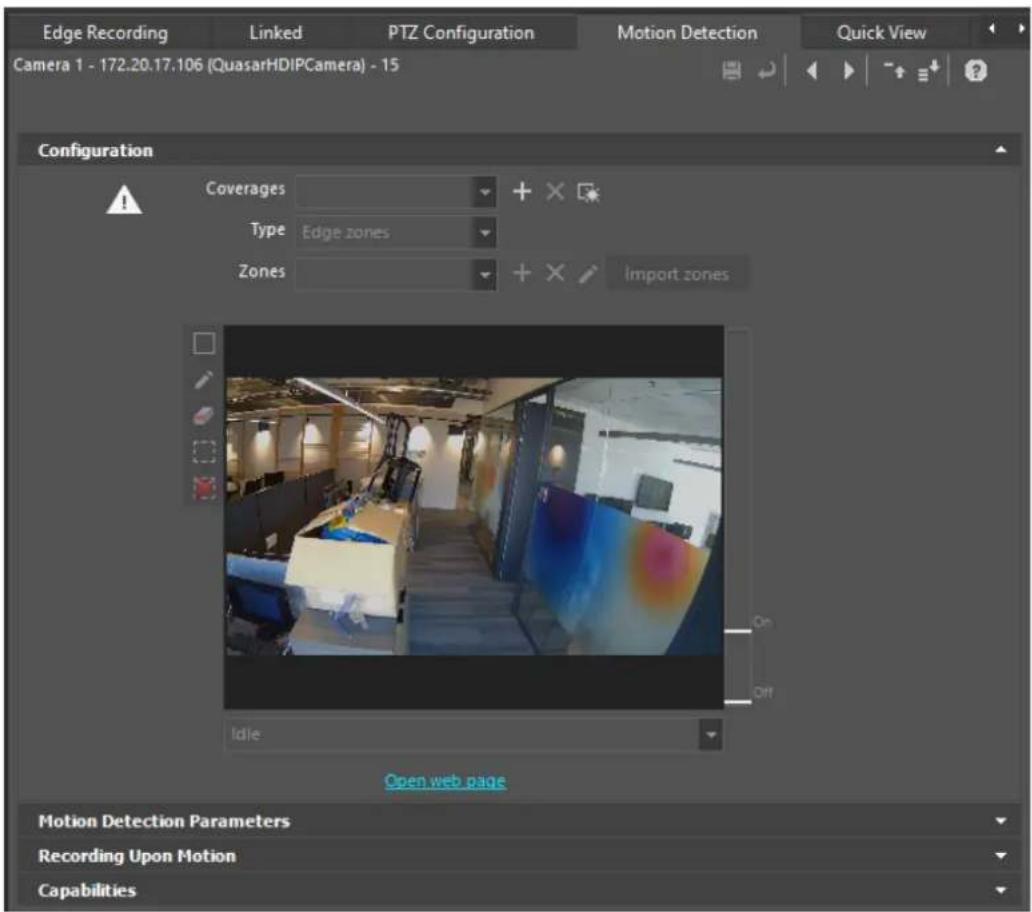The height and width of the screenshot is (912, 1032).
Task: Click the Import zones button
Action: [676, 274]
